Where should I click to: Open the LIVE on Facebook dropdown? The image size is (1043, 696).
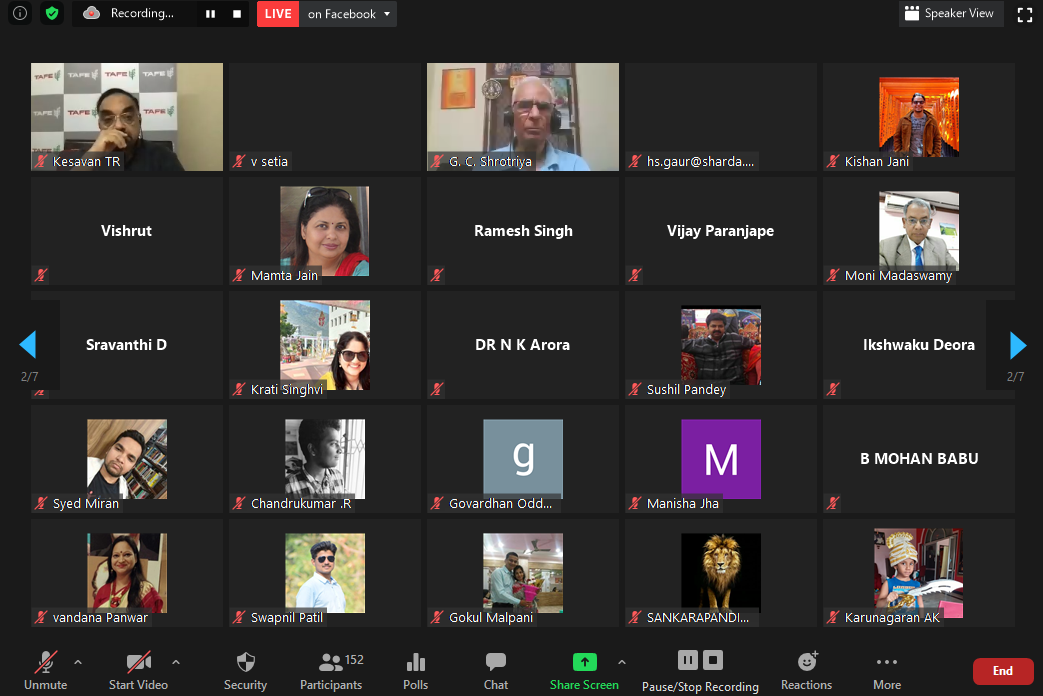pos(388,14)
